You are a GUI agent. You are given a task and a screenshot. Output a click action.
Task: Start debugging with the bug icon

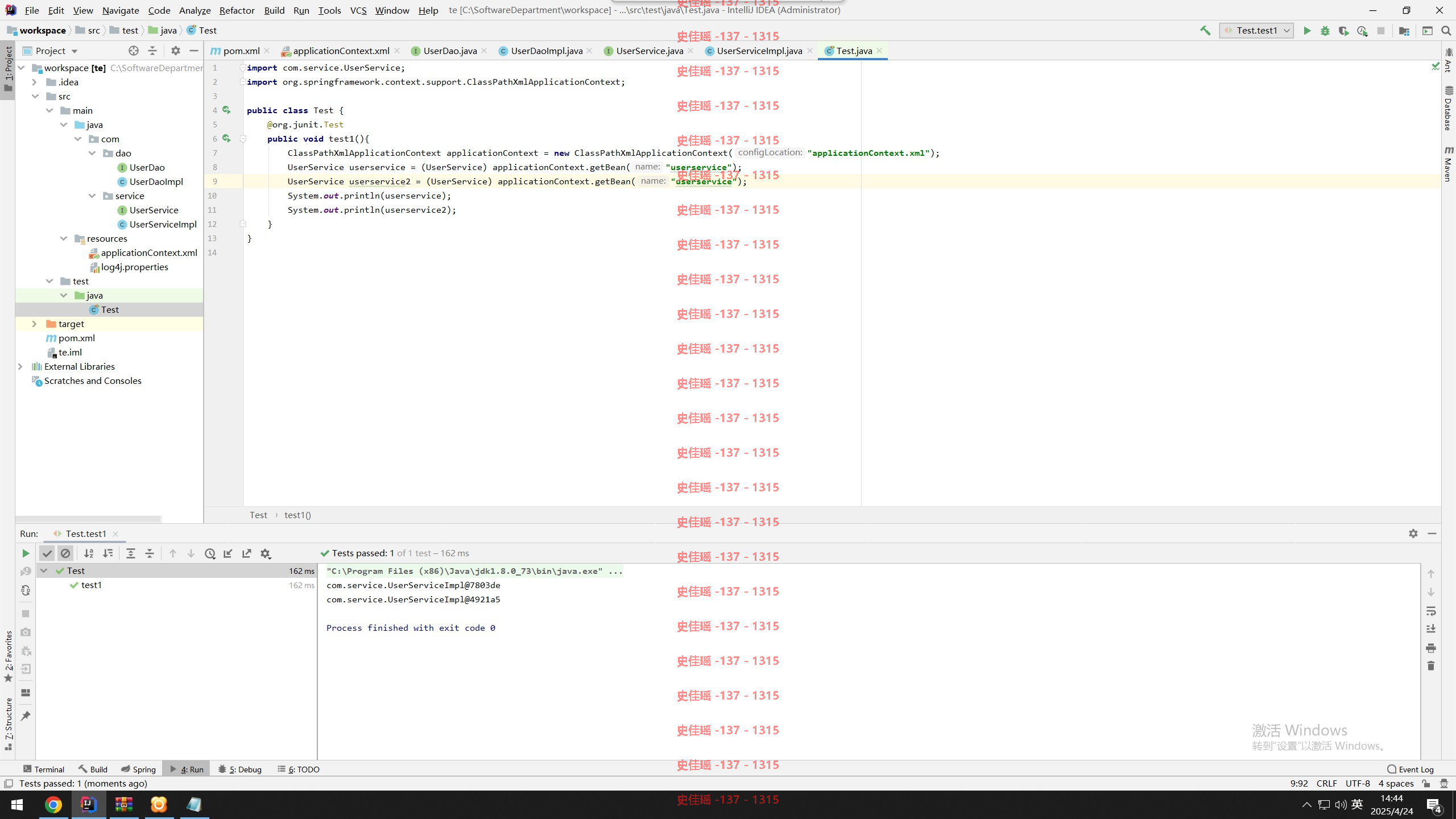tap(1325, 31)
